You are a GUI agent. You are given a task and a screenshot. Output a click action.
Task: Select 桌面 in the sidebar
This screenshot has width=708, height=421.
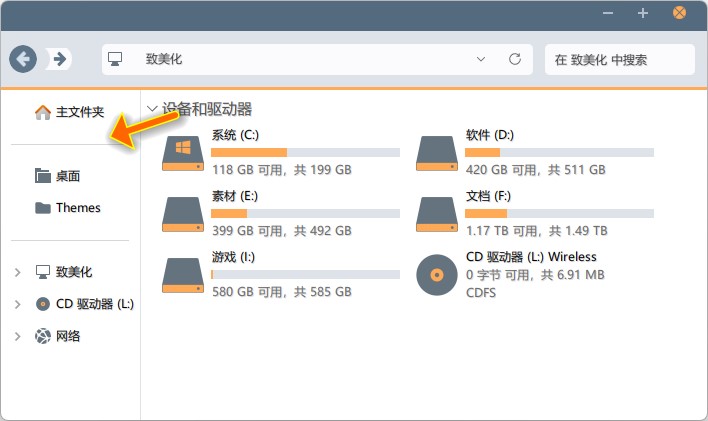coord(67,176)
